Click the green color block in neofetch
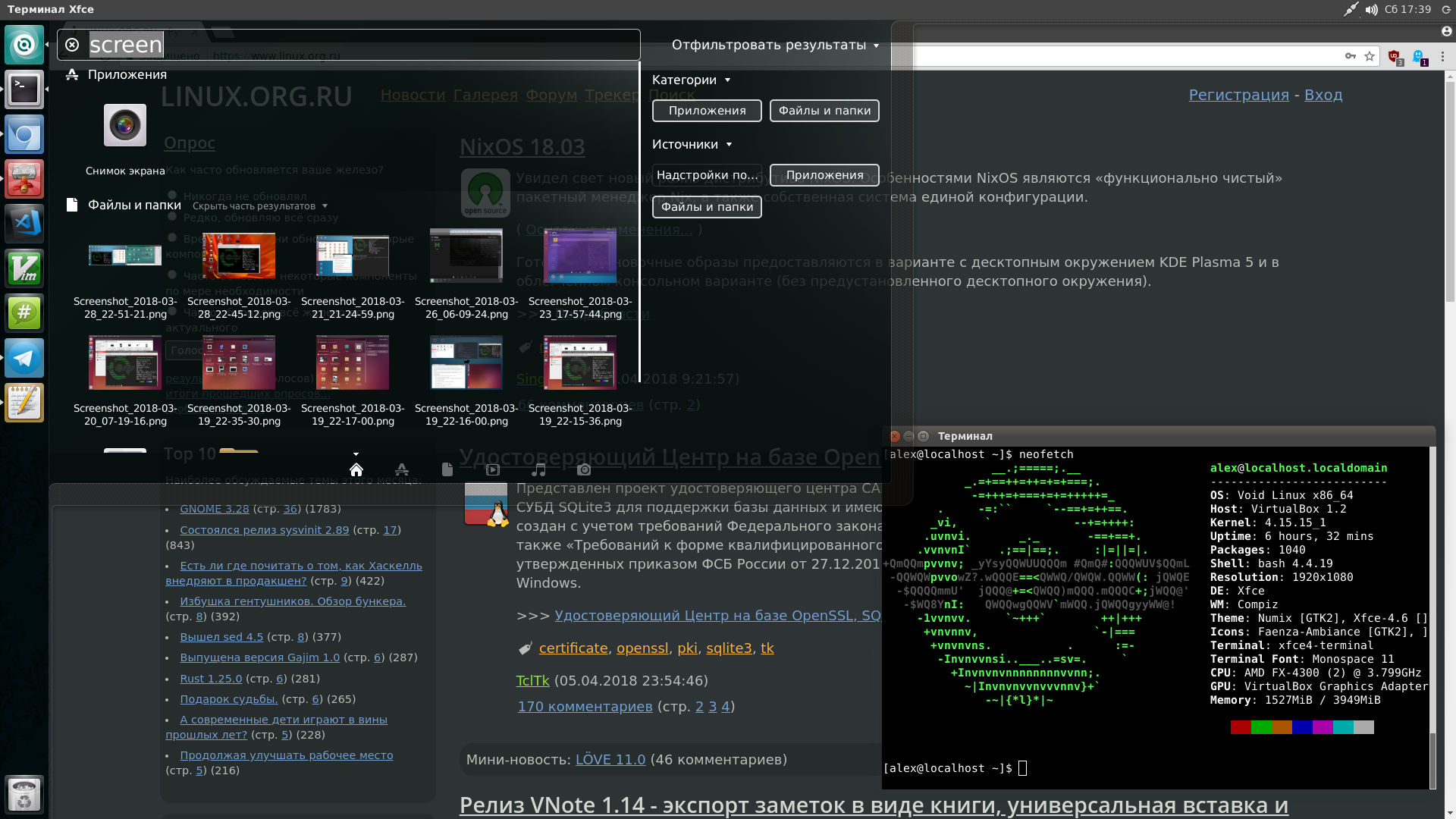Screen dimensions: 1456x819 click(x=1261, y=727)
